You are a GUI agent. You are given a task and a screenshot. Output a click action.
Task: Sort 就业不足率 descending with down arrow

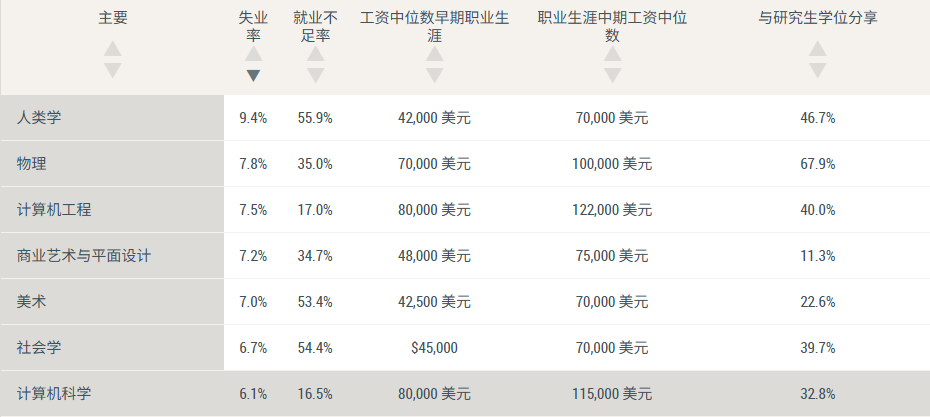316,75
